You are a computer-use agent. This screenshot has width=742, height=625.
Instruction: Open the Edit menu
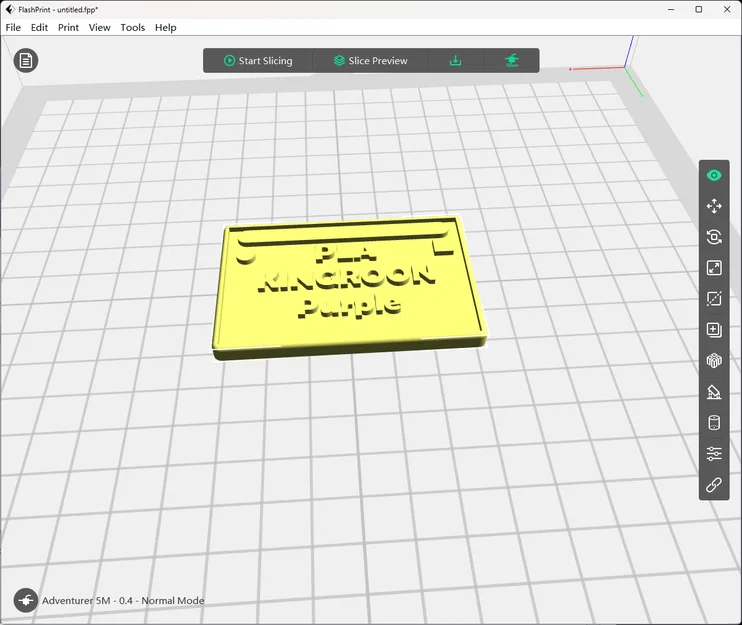(x=39, y=27)
